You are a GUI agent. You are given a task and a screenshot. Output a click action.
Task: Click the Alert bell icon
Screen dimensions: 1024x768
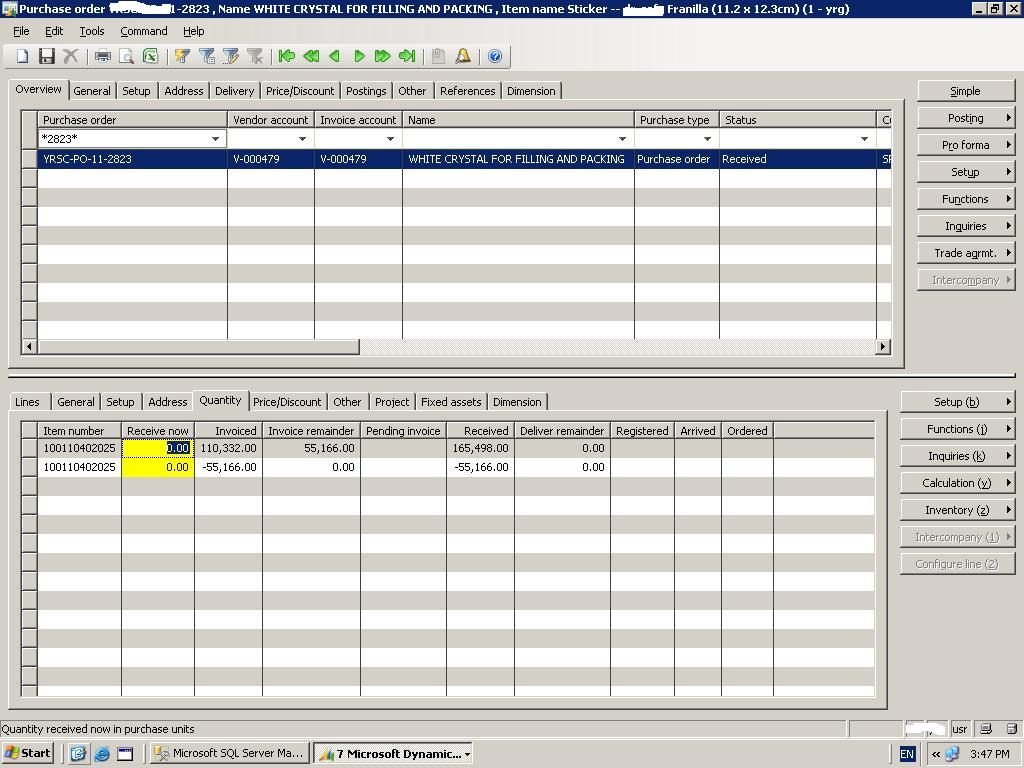[463, 56]
